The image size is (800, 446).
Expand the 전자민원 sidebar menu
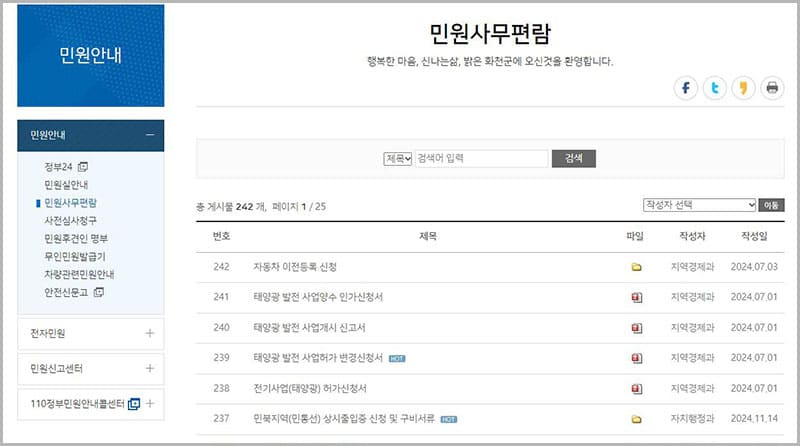pyautogui.click(x=149, y=333)
